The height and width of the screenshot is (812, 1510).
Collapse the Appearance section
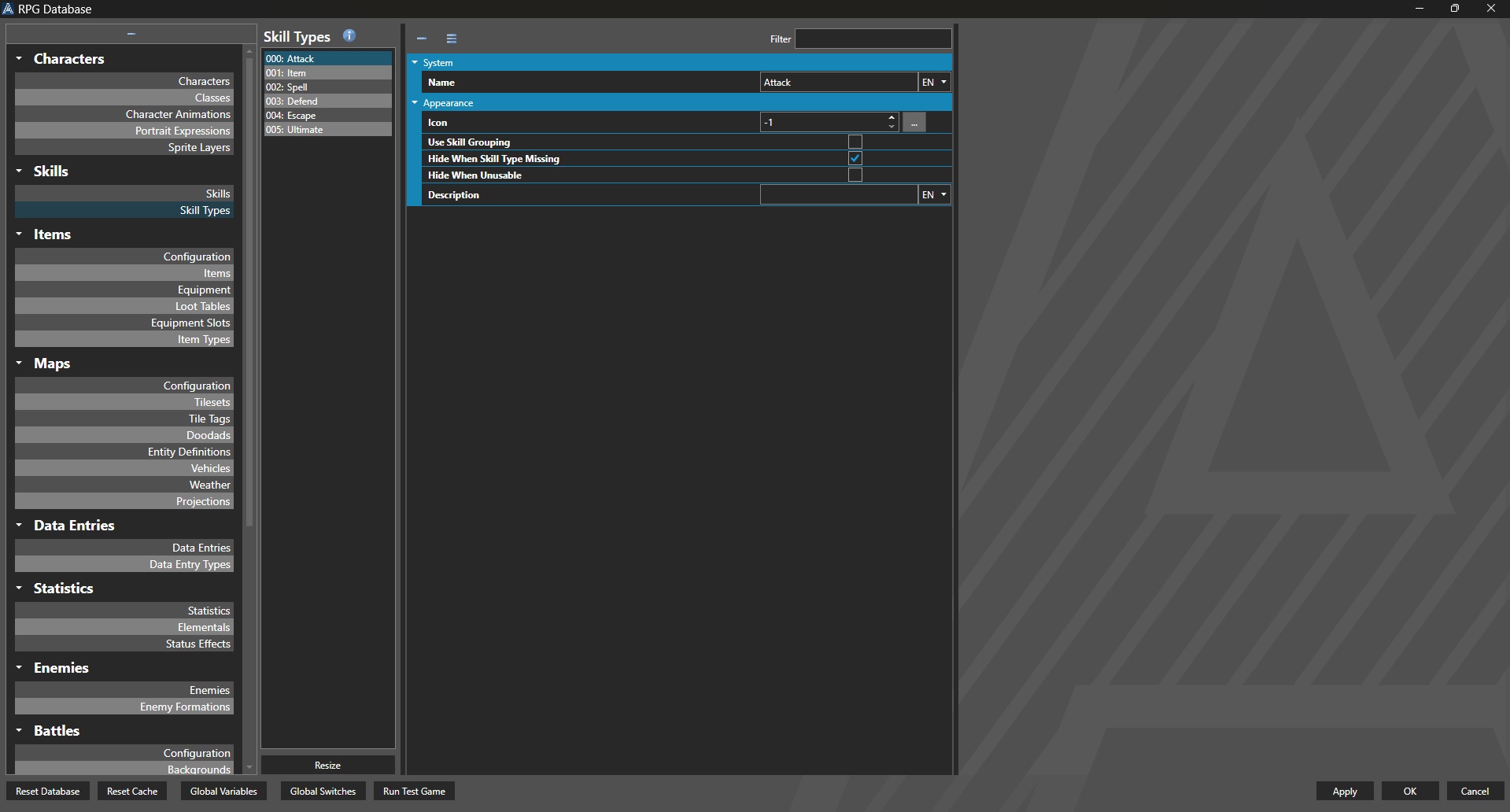click(415, 103)
